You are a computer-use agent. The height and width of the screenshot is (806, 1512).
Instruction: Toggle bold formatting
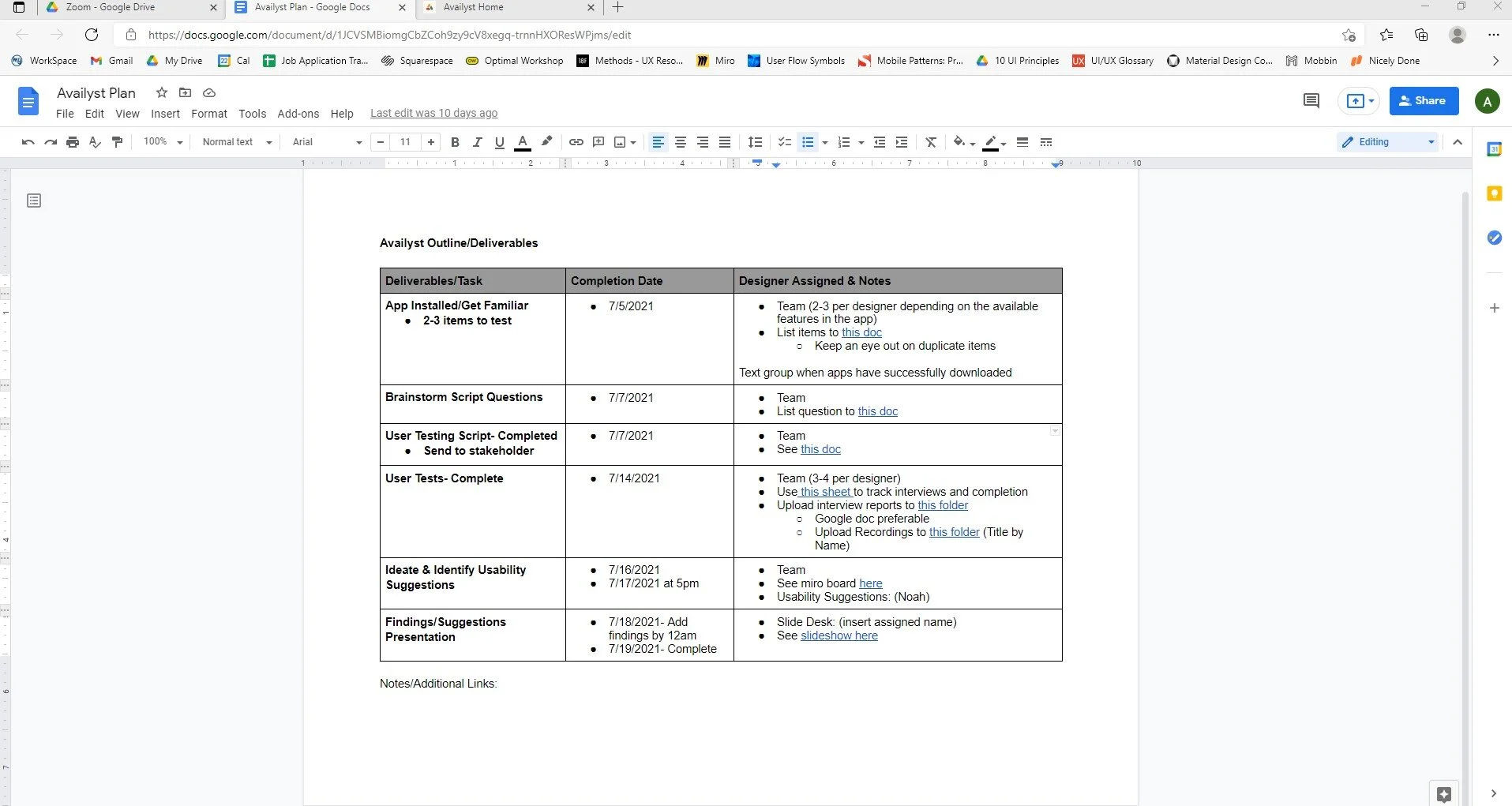(455, 142)
